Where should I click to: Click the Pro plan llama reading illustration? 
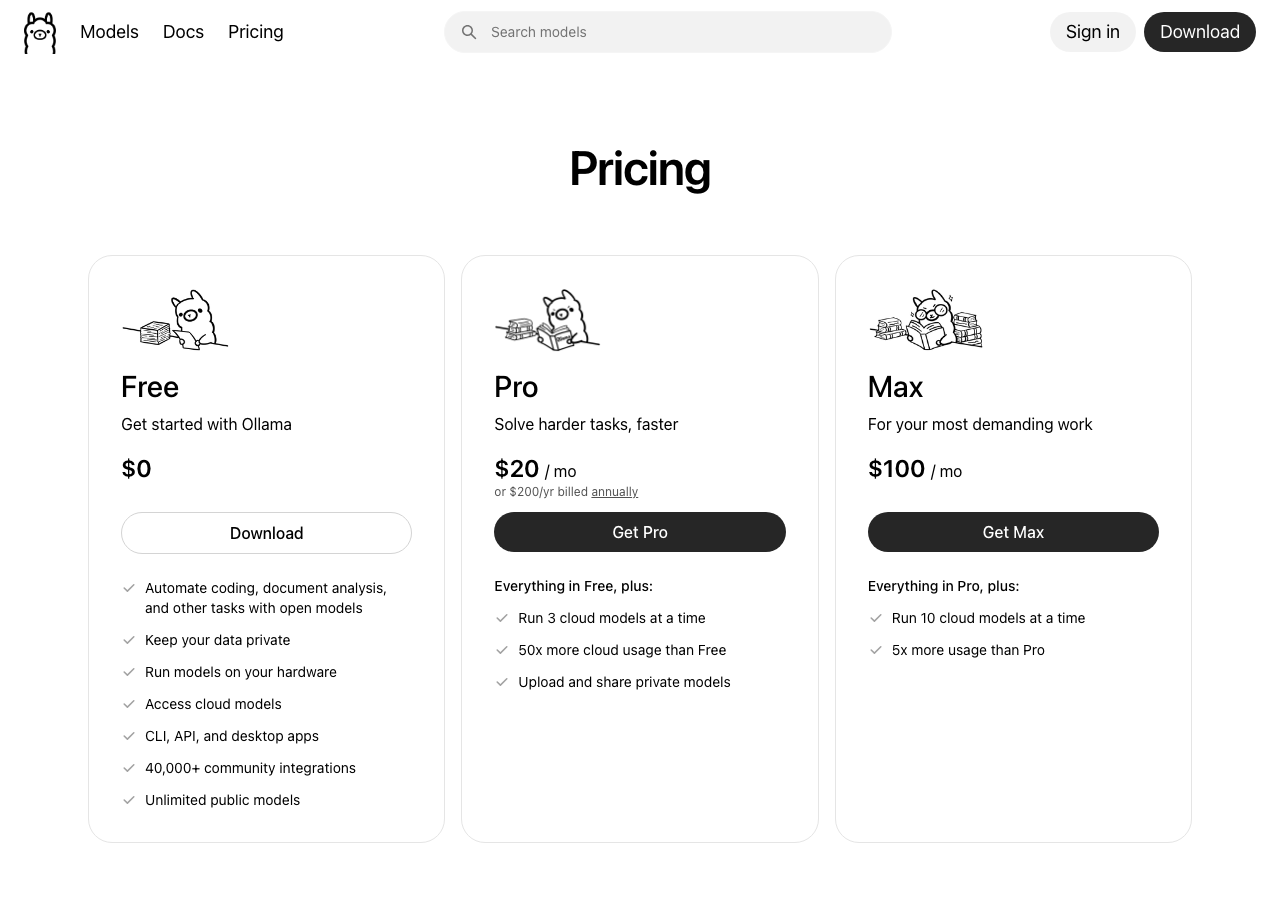tap(548, 321)
